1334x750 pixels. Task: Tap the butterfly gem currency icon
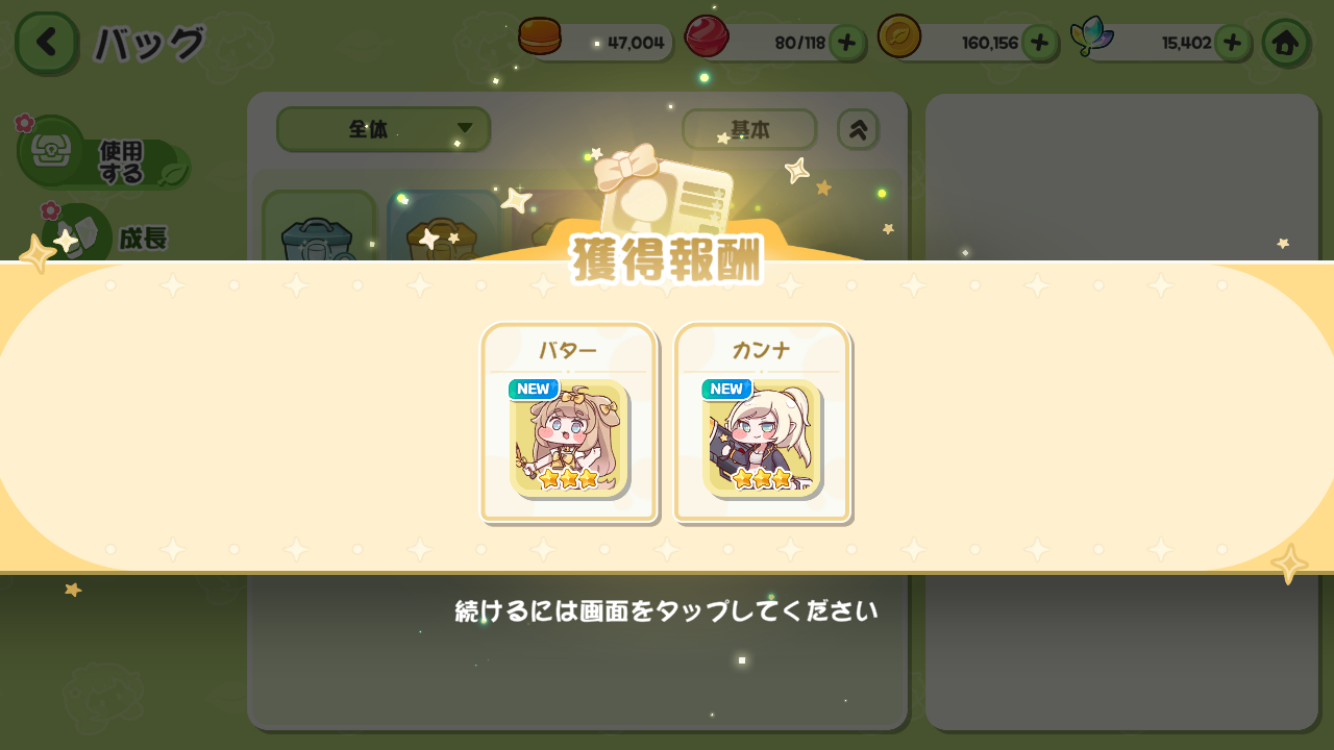pos(1092,38)
